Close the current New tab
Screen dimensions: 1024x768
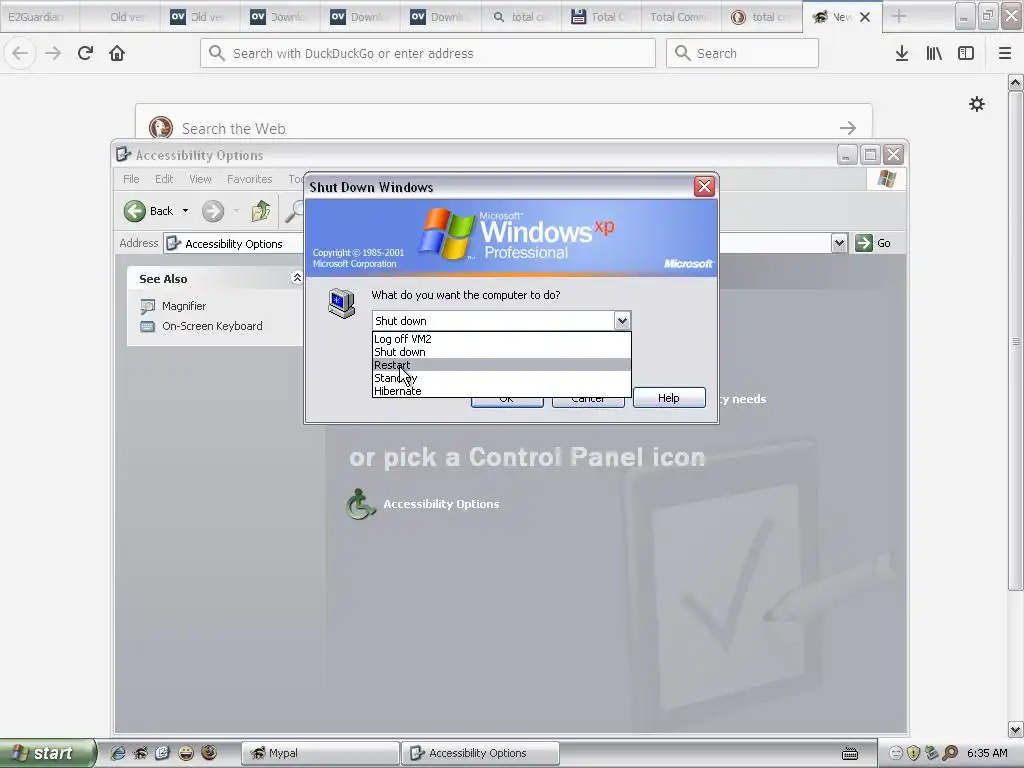pos(865,17)
